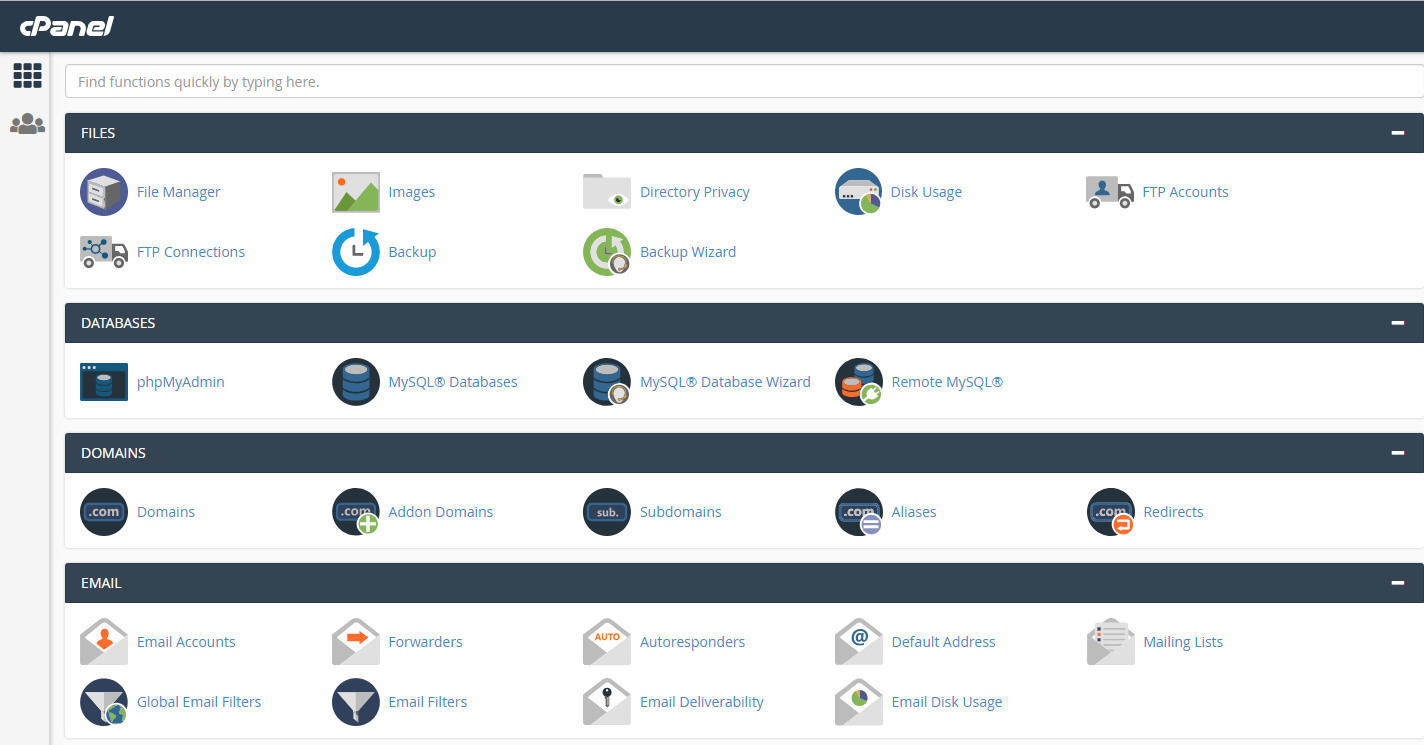Click the Aliases icon

pos(859,512)
